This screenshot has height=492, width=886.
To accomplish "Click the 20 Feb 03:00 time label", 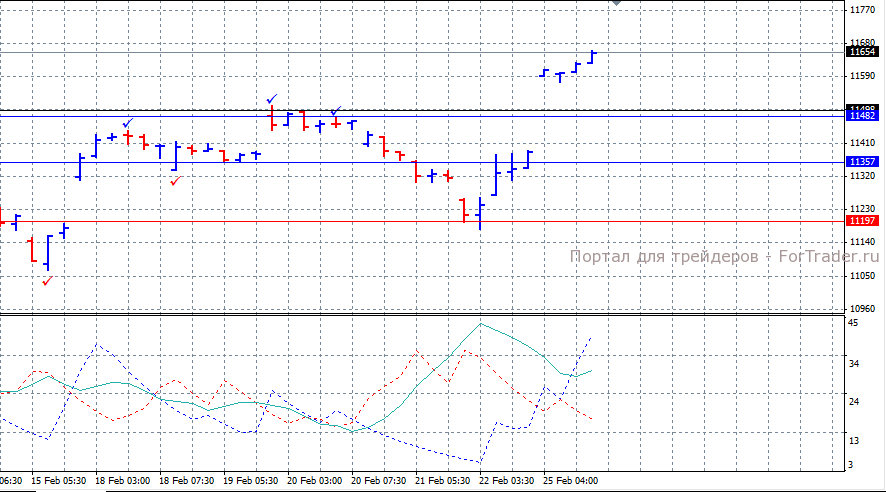I will [314, 481].
